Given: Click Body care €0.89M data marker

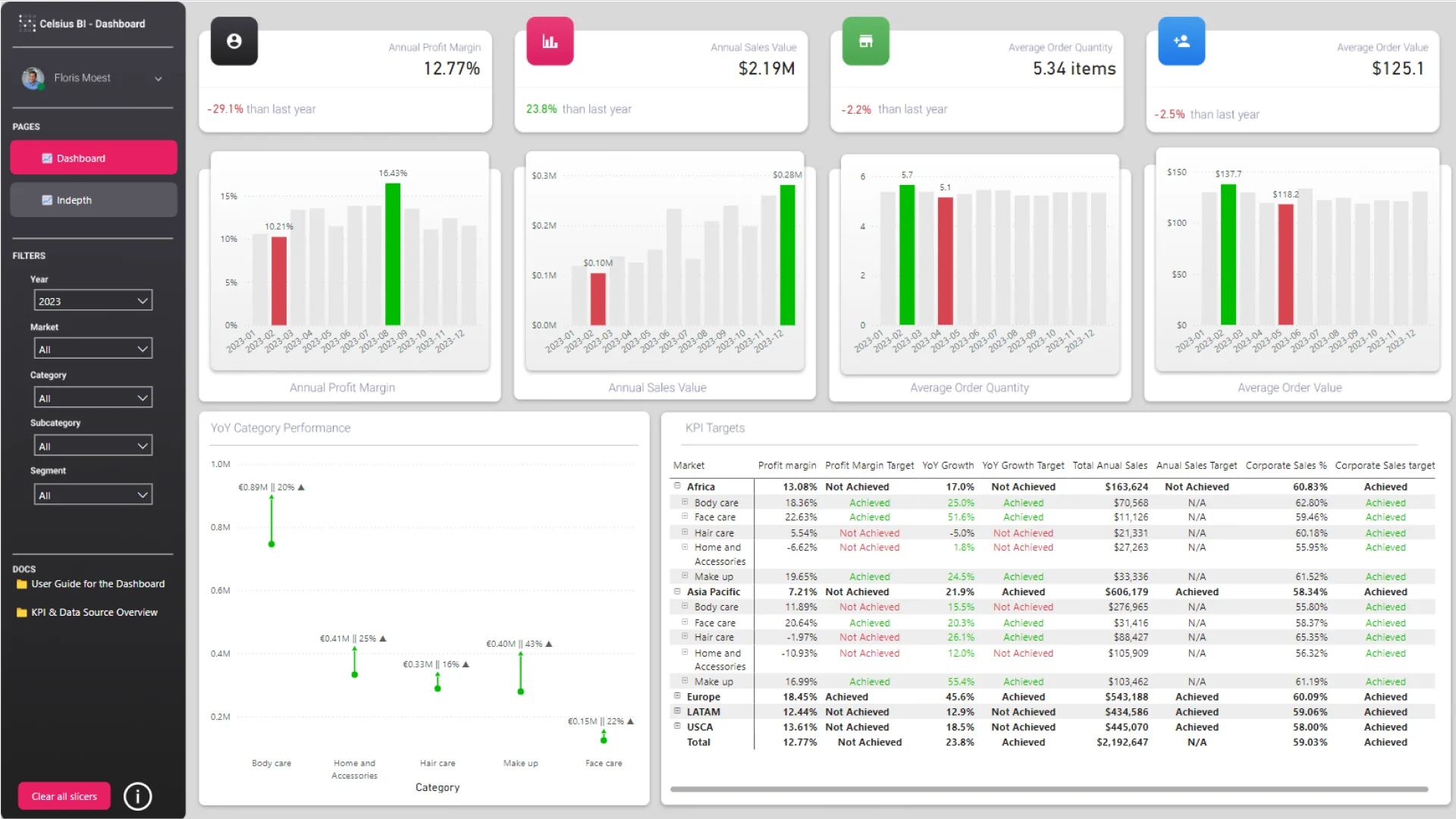Looking at the screenshot, I should pos(271,544).
